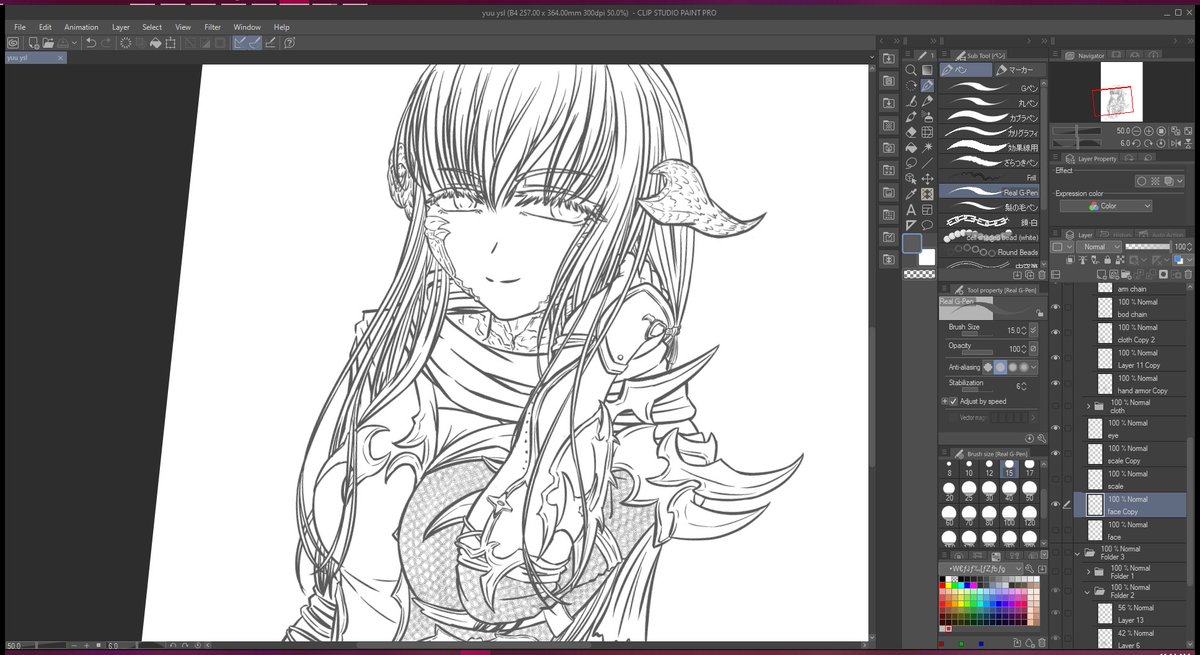Select the Lasso selection tool

912,163
